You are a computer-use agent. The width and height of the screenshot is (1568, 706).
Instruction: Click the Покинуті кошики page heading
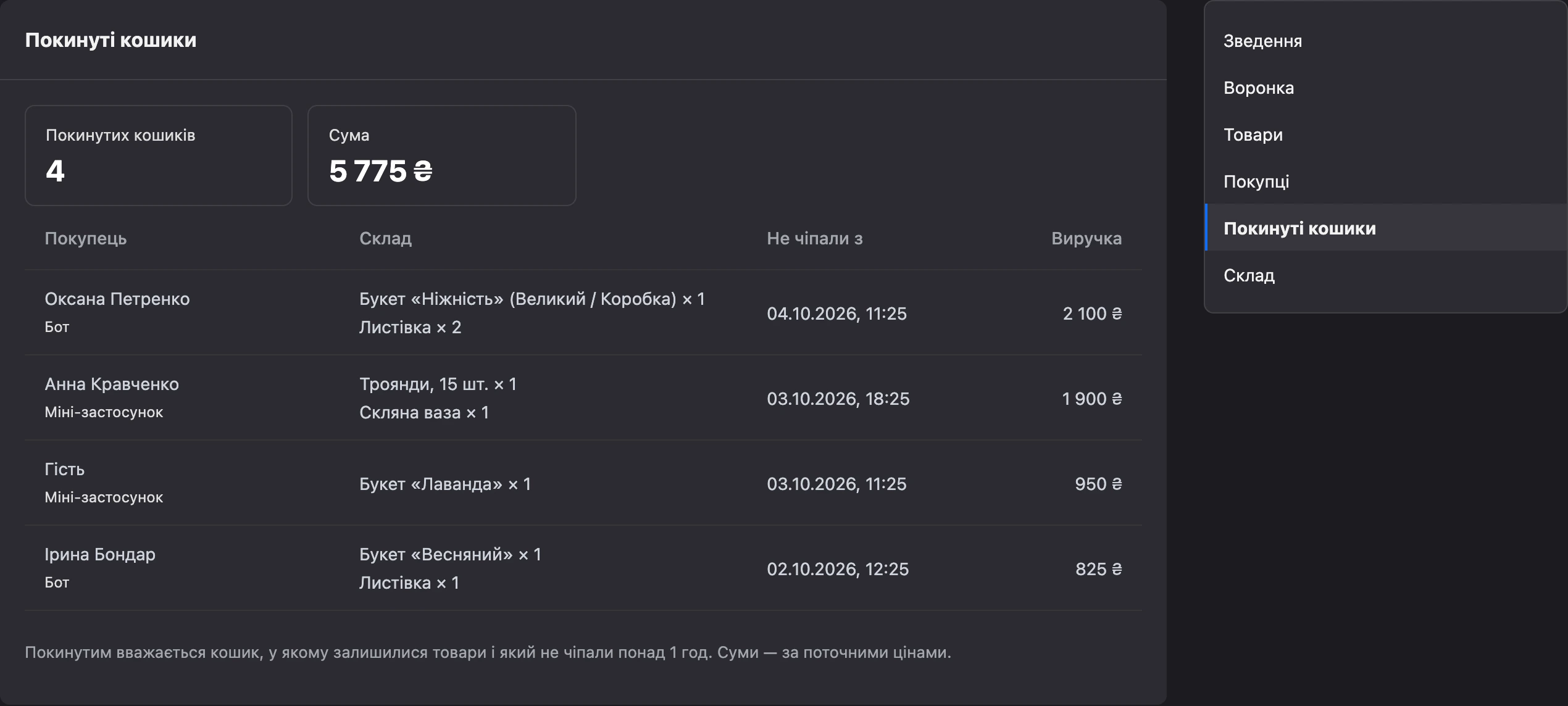[111, 40]
